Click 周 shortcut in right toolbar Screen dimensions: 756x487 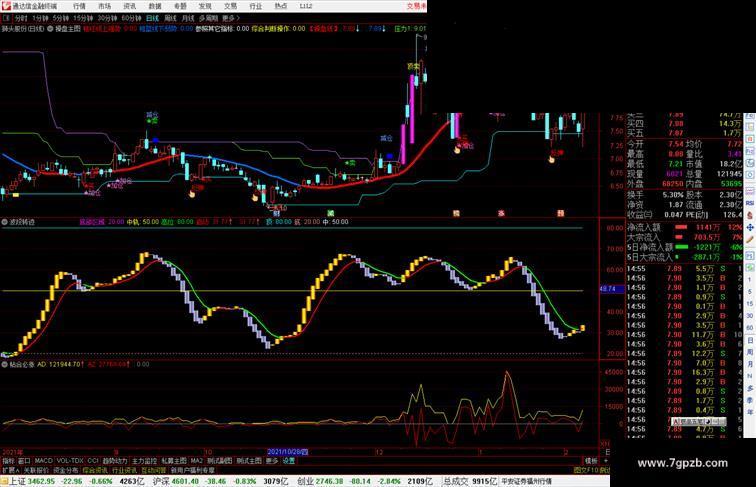pyautogui.click(x=750, y=352)
